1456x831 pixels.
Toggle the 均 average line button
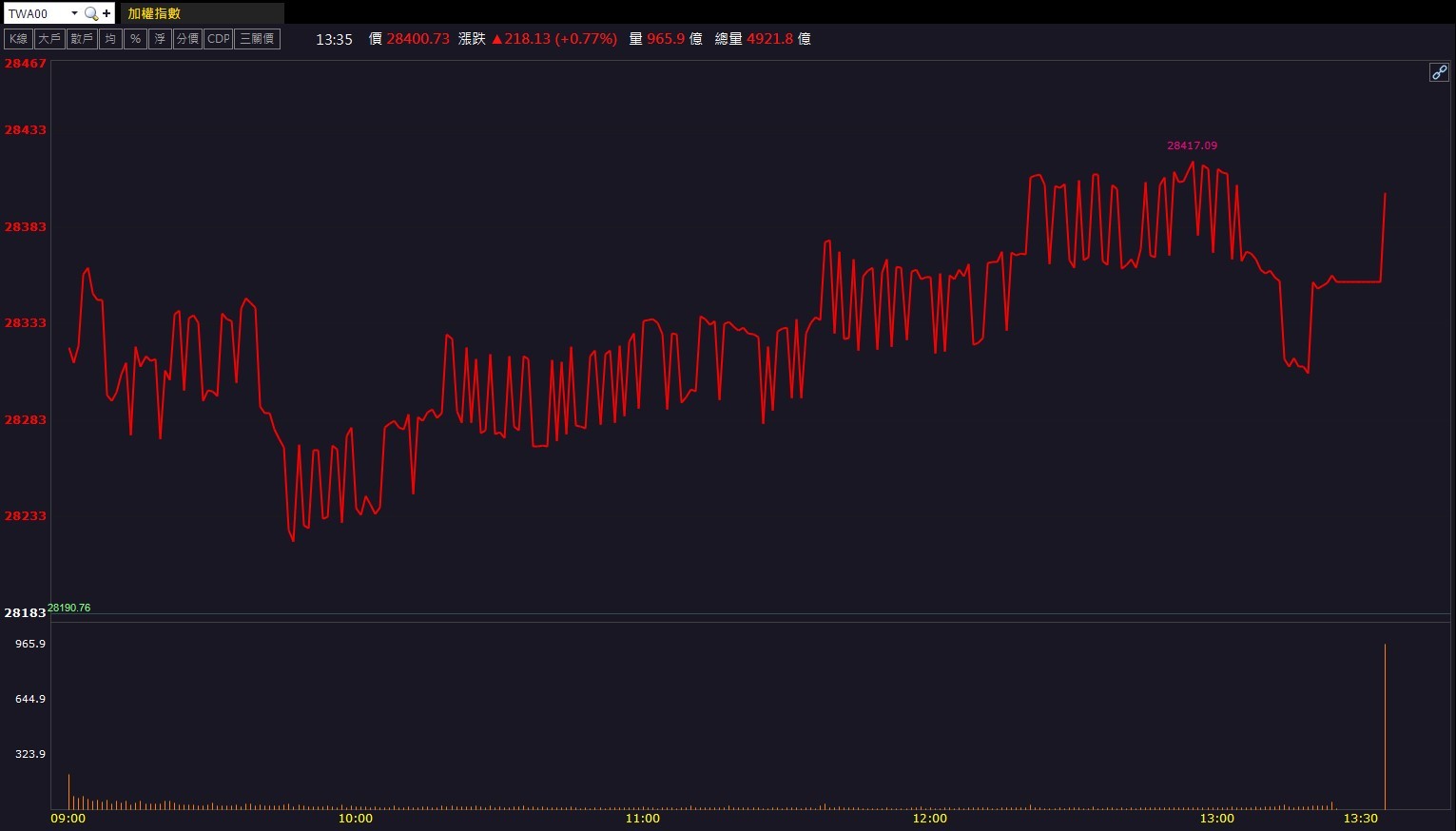(111, 39)
